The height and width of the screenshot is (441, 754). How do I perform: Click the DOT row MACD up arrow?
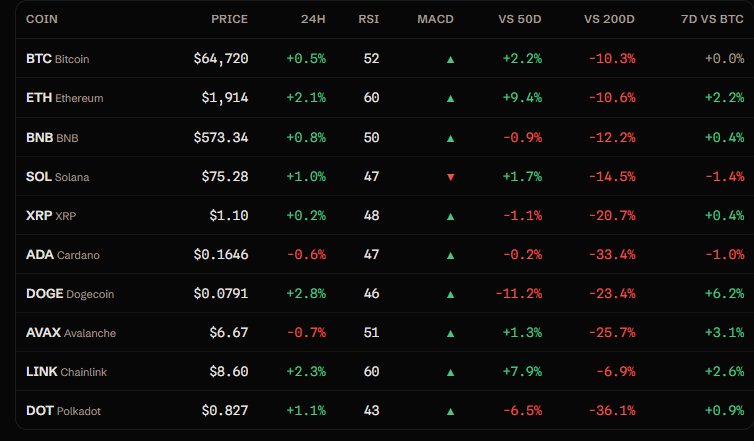pyautogui.click(x=451, y=412)
